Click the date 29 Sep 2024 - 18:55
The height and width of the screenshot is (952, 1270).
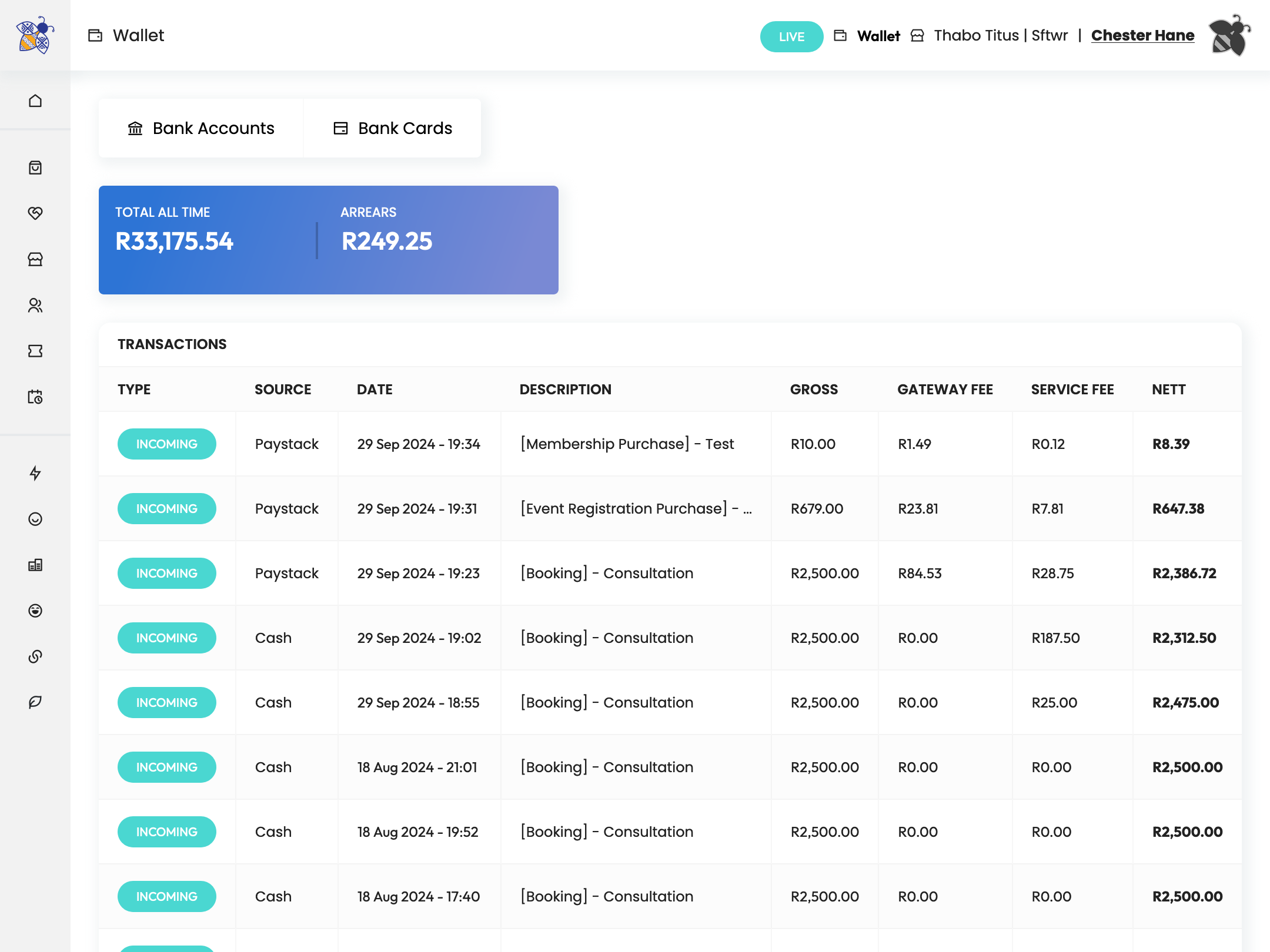point(419,702)
